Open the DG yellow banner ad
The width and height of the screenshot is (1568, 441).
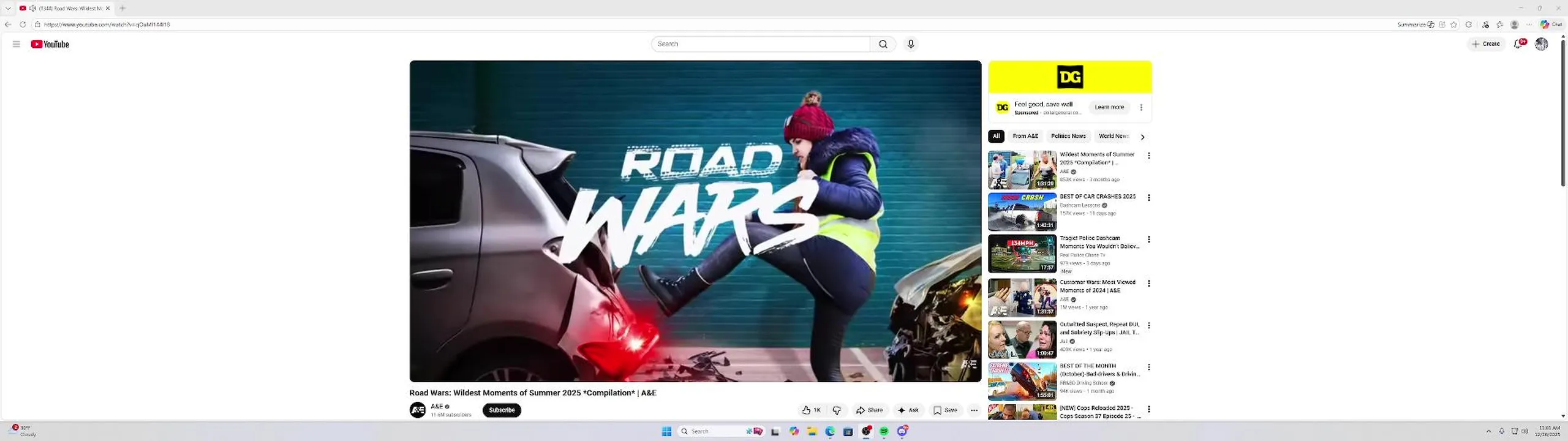click(x=1070, y=77)
